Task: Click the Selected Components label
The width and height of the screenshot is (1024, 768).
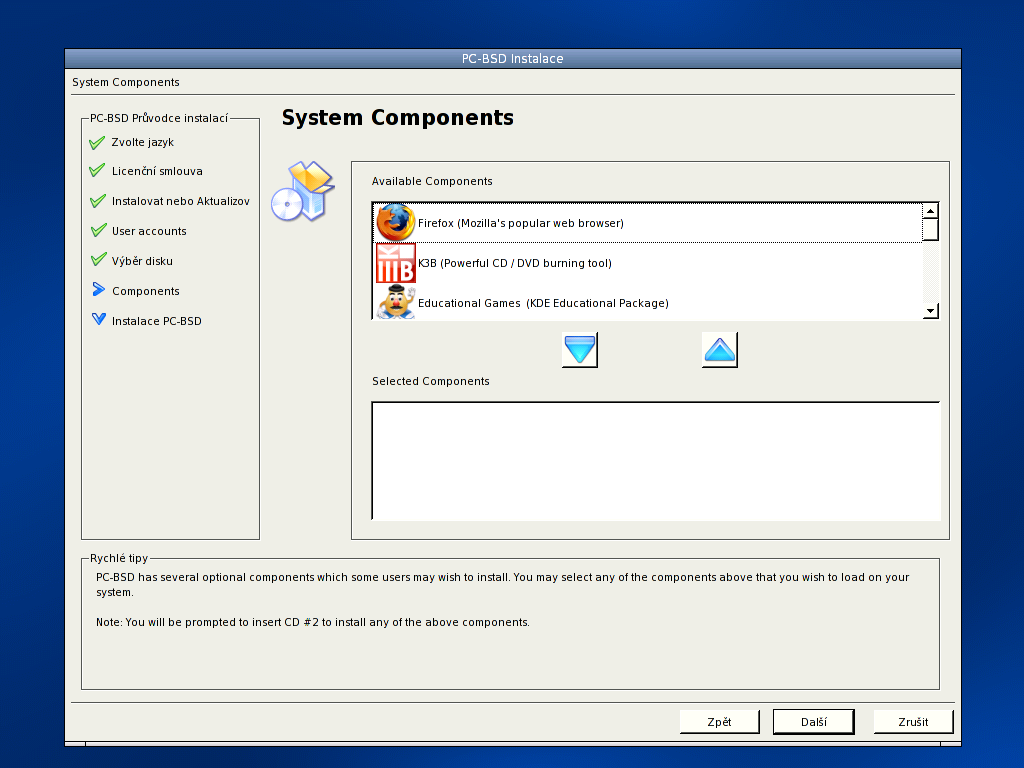Action: [430, 381]
